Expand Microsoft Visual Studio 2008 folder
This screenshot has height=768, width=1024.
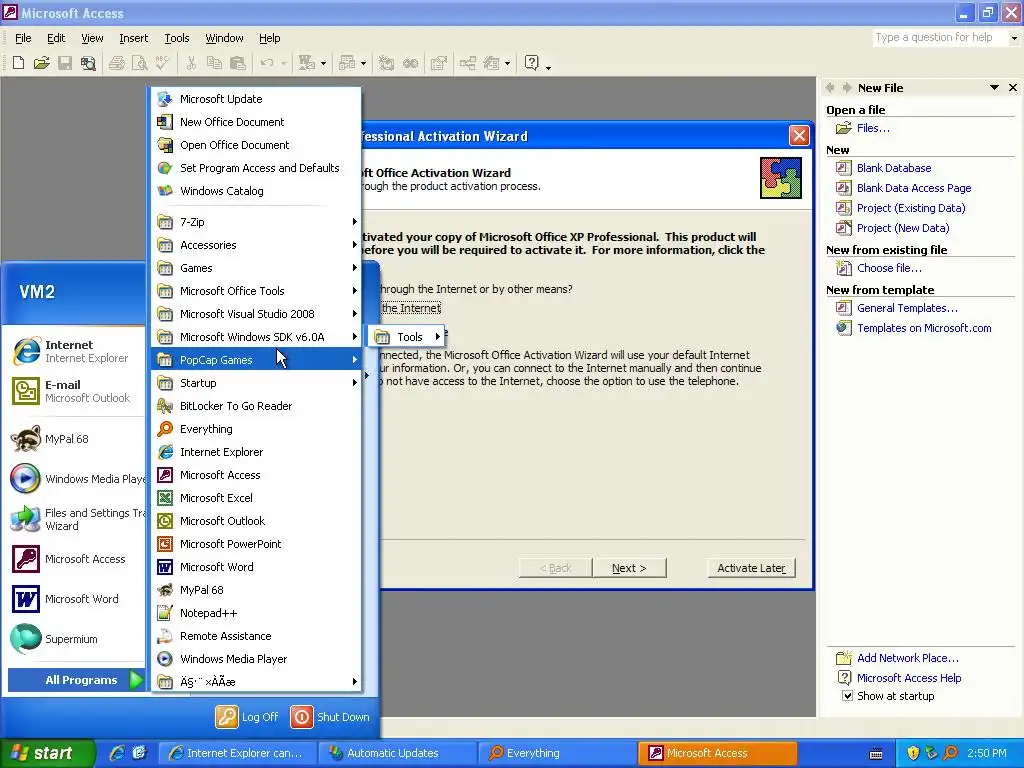coord(256,313)
